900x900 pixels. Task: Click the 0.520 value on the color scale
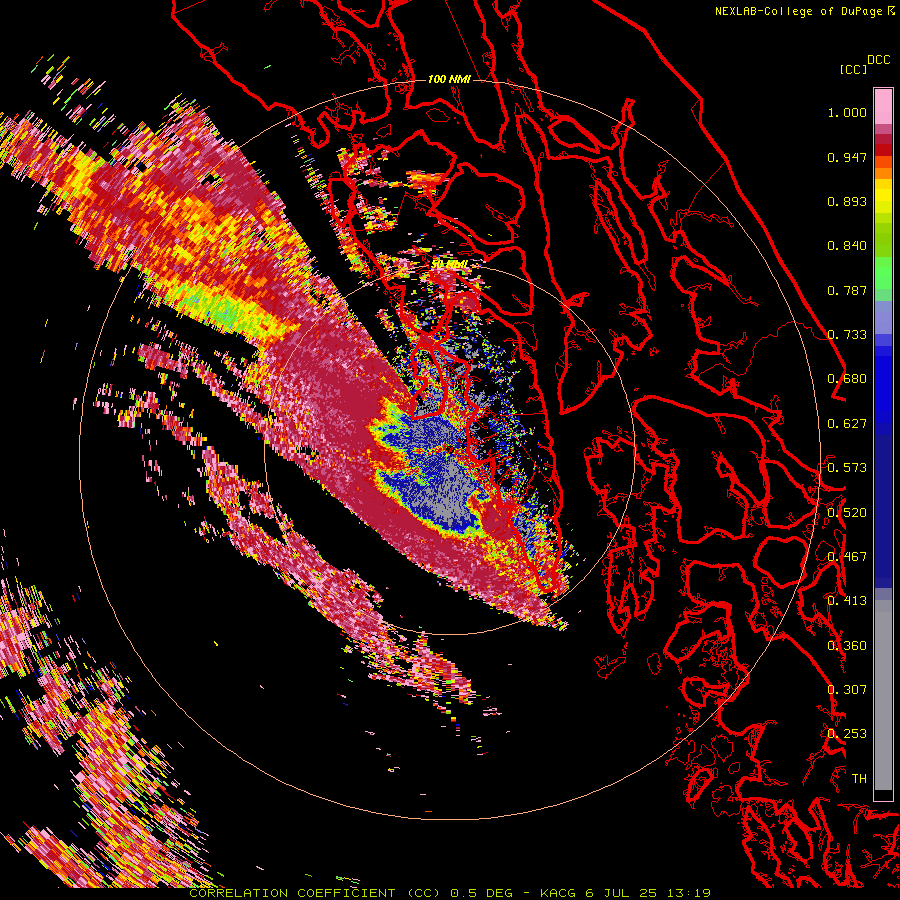coord(847,513)
